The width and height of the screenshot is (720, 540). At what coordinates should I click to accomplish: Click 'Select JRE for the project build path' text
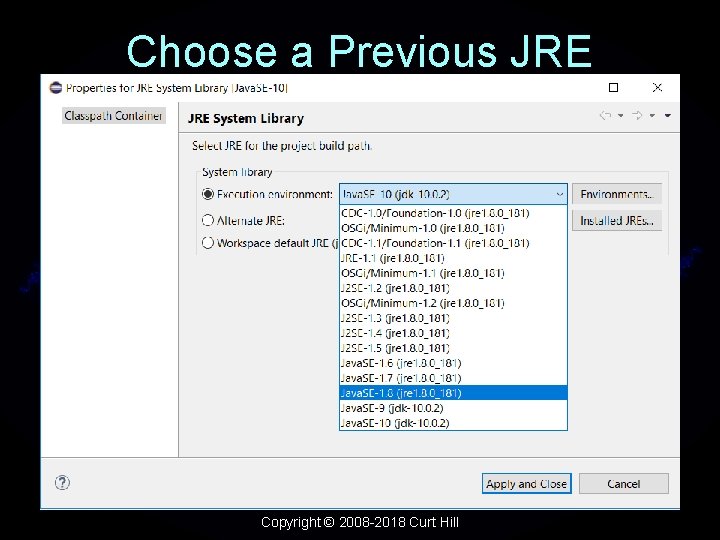(282, 146)
